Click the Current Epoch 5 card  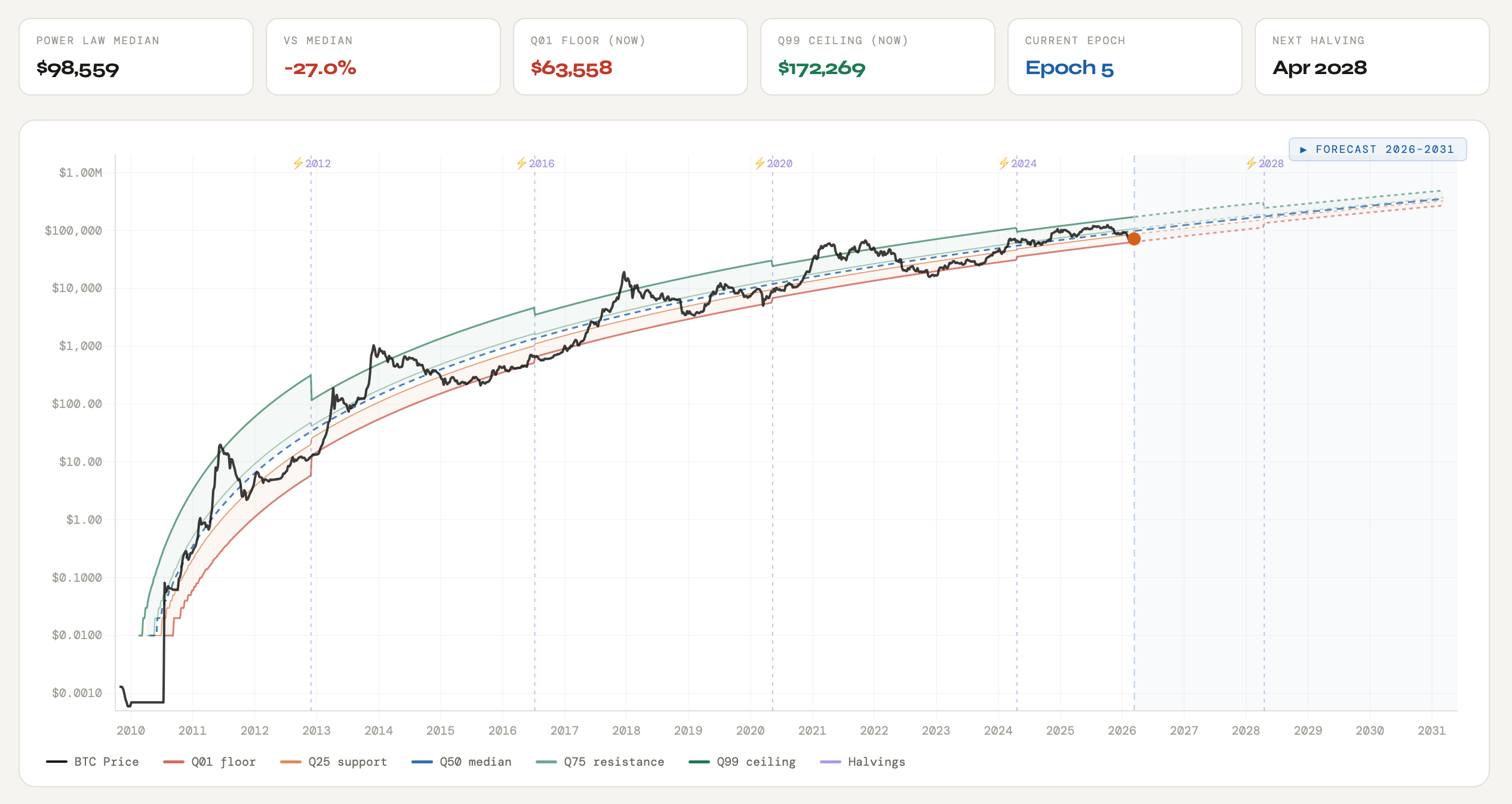(x=1124, y=57)
